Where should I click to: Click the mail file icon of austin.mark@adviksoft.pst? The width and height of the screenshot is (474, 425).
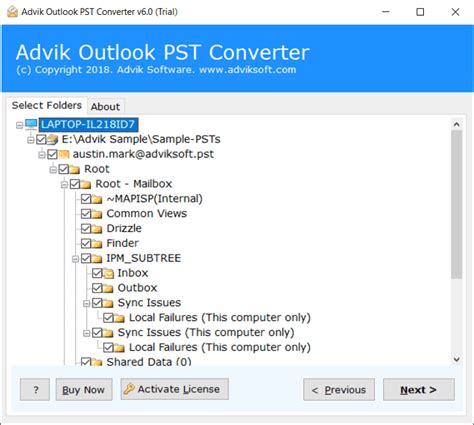[64, 154]
